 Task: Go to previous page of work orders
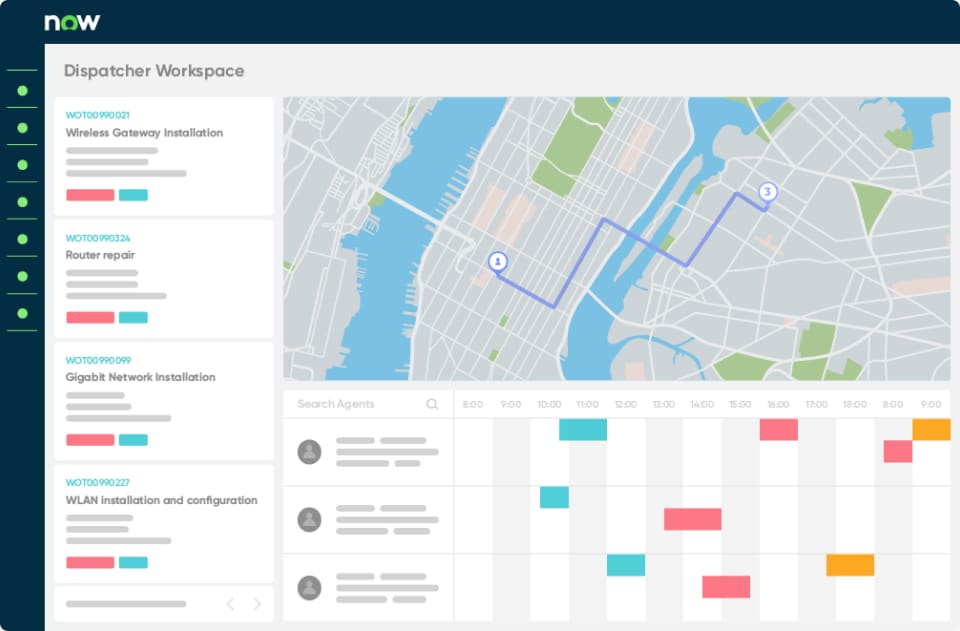tap(230, 604)
